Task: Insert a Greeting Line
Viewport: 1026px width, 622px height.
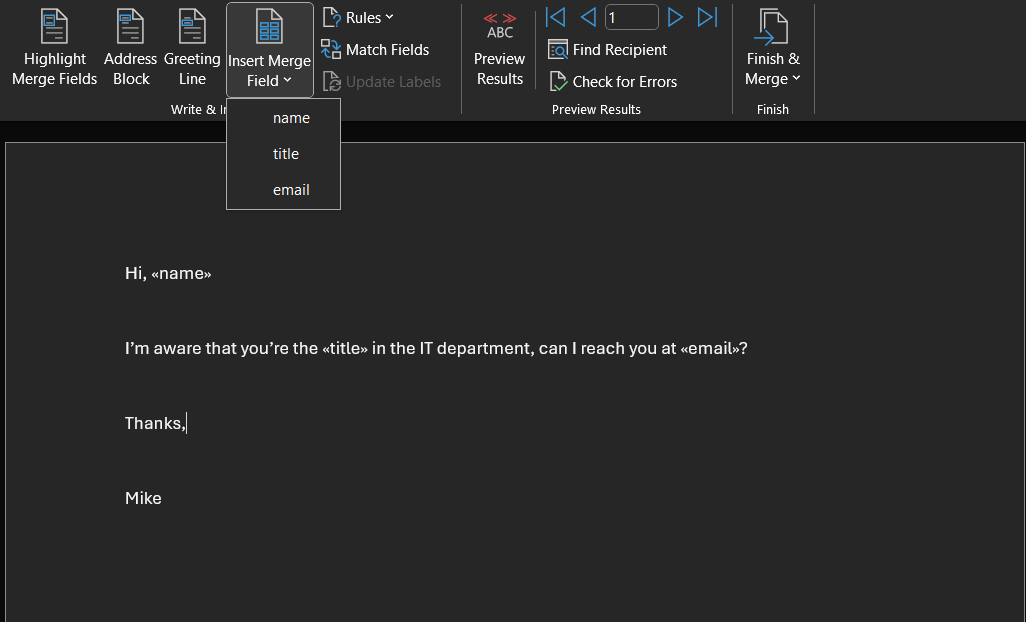Action: pos(192,26)
